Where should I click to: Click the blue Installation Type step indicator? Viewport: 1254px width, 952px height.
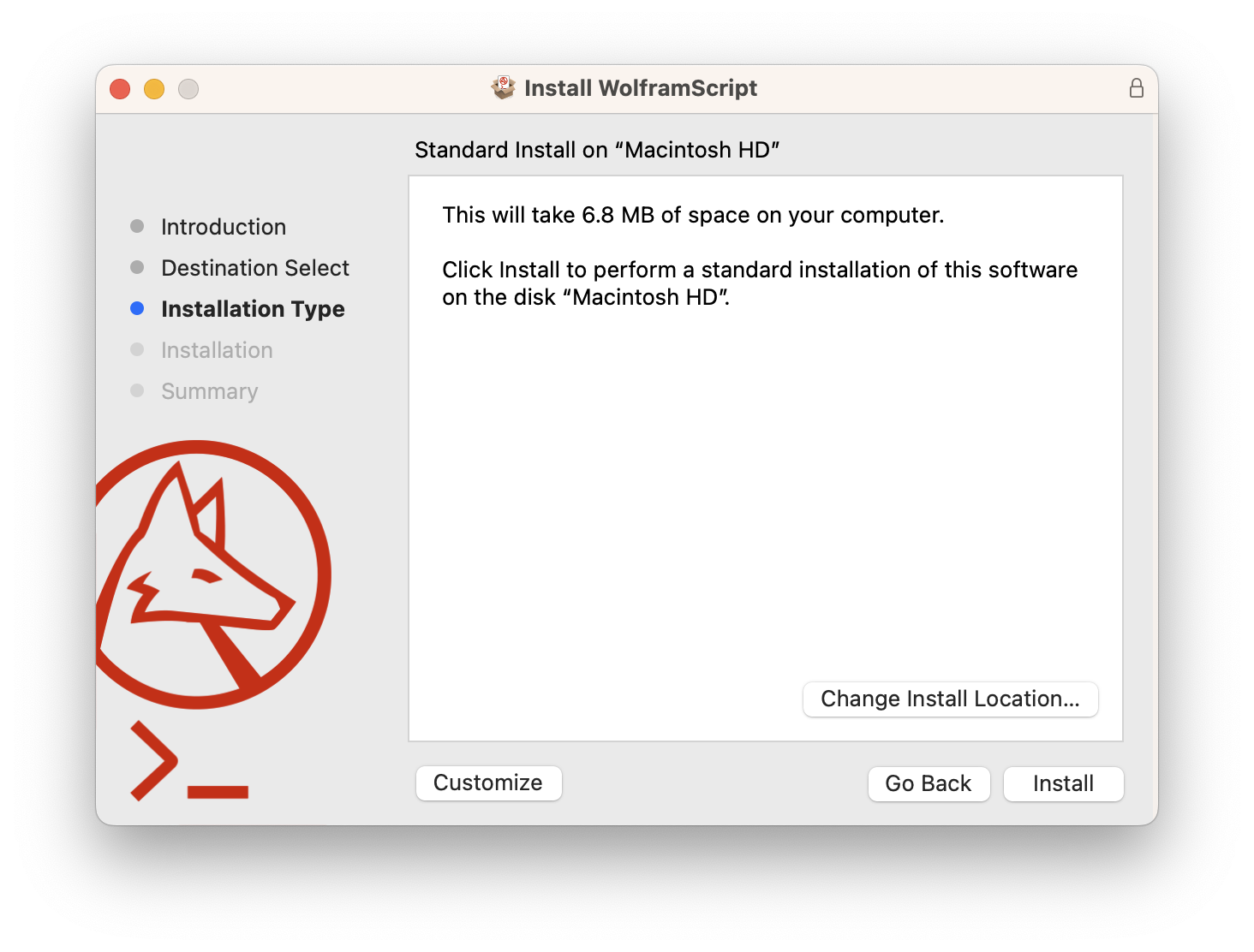tap(137, 308)
